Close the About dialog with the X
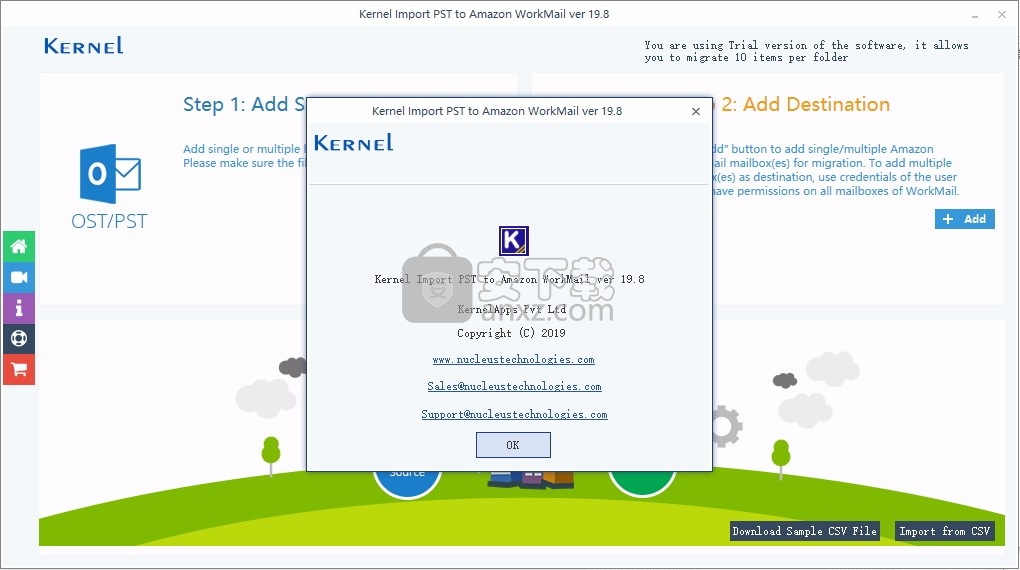The width and height of the screenshot is (1020, 570). click(695, 111)
